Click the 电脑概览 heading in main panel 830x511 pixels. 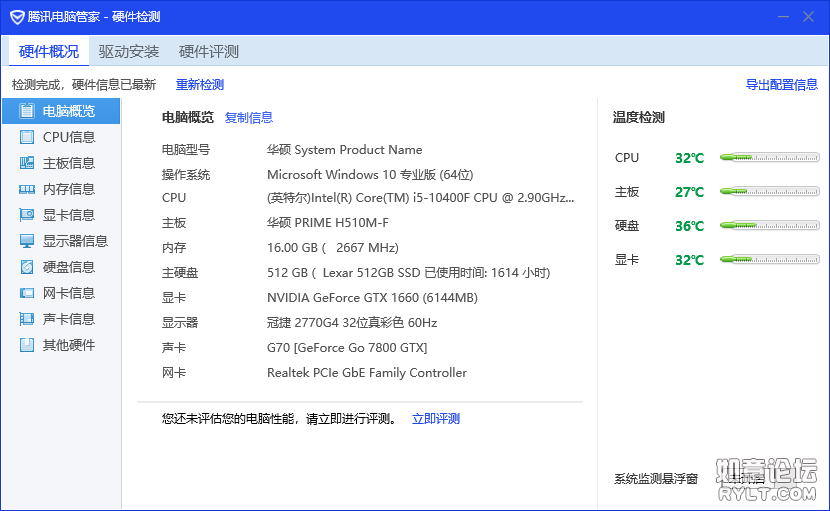[x=188, y=117]
